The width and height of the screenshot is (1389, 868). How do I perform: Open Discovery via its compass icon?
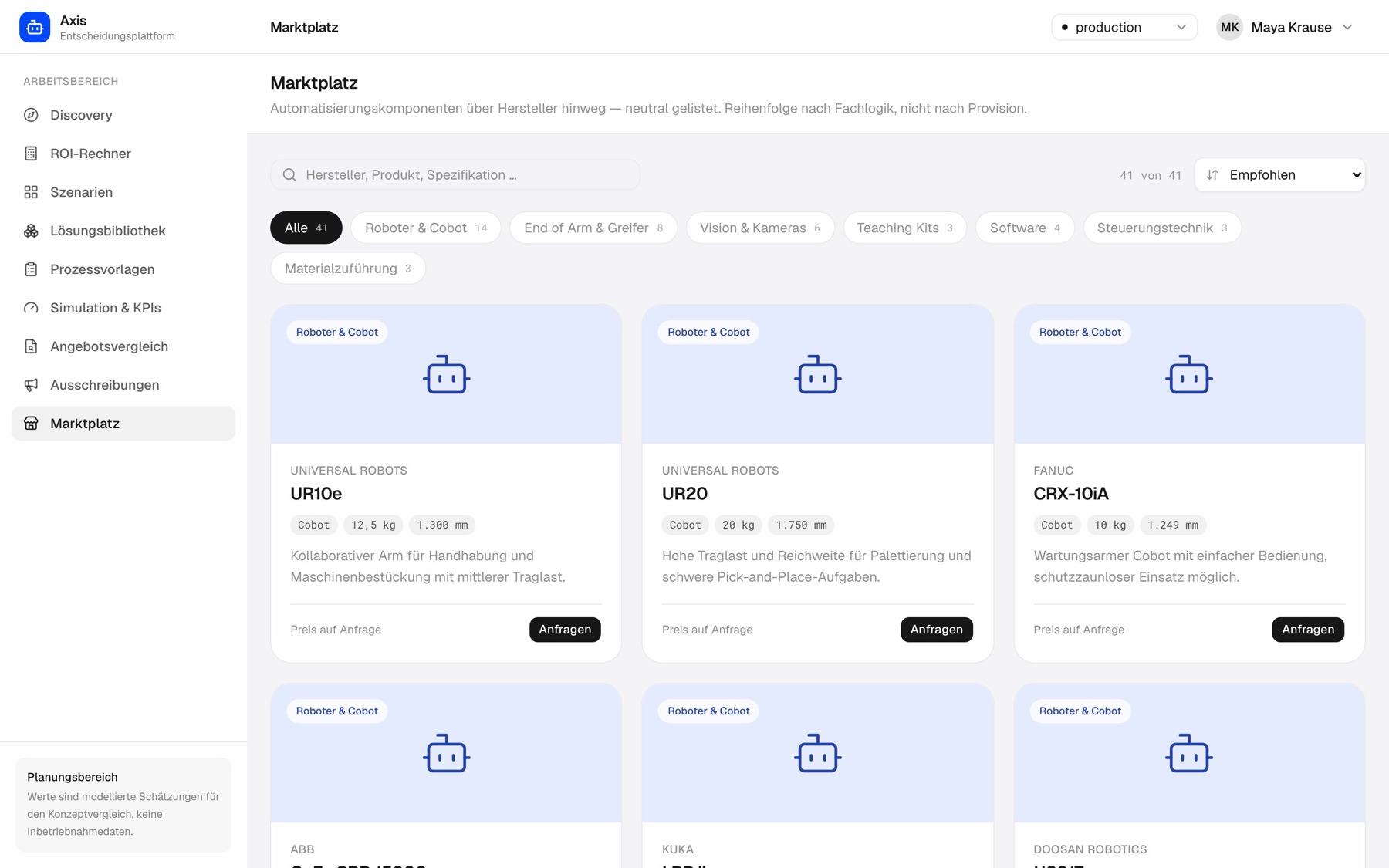pos(31,115)
